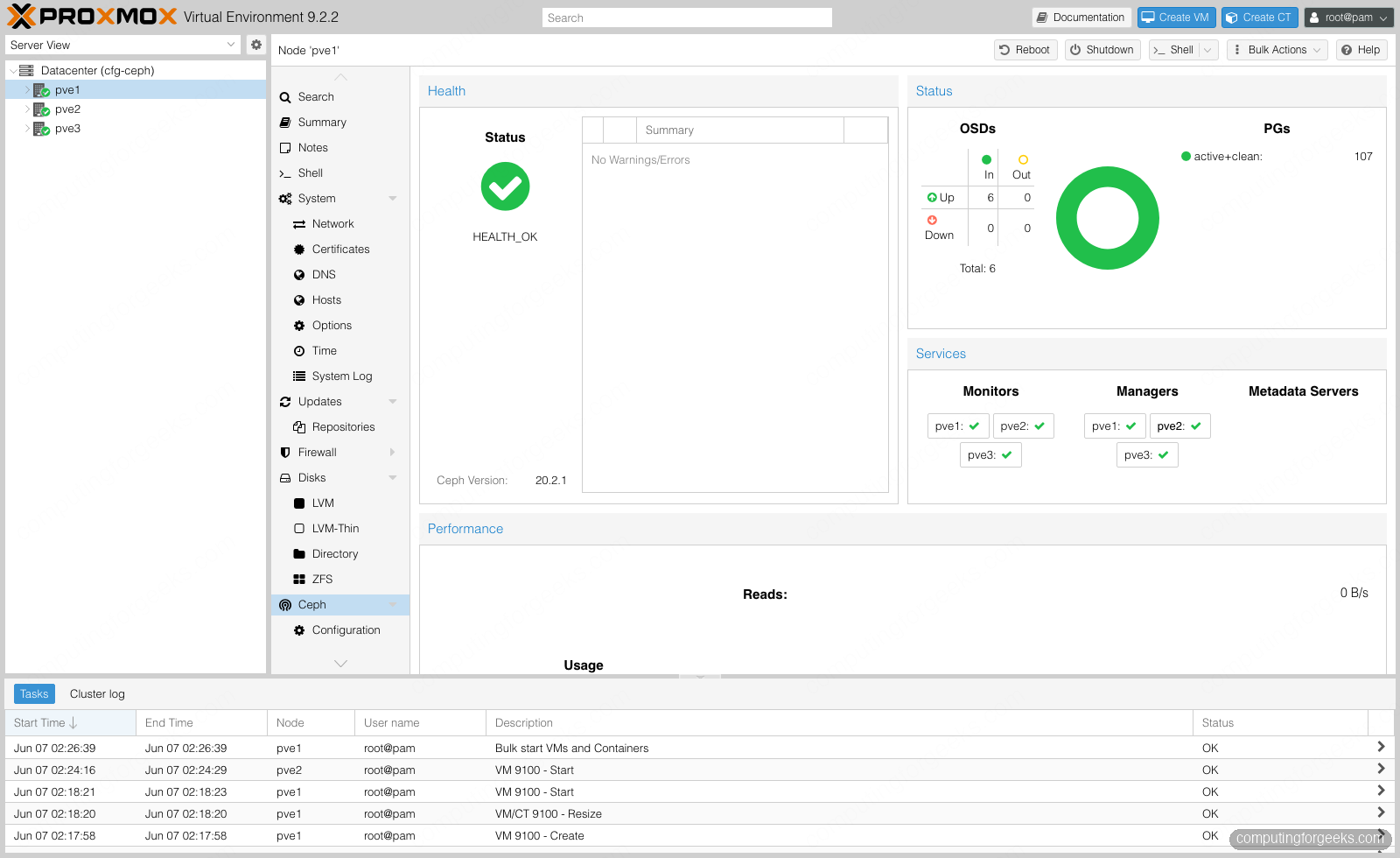This screenshot has width=1400, height=858.
Task: Open the Notes icon entry
Action: 285,148
